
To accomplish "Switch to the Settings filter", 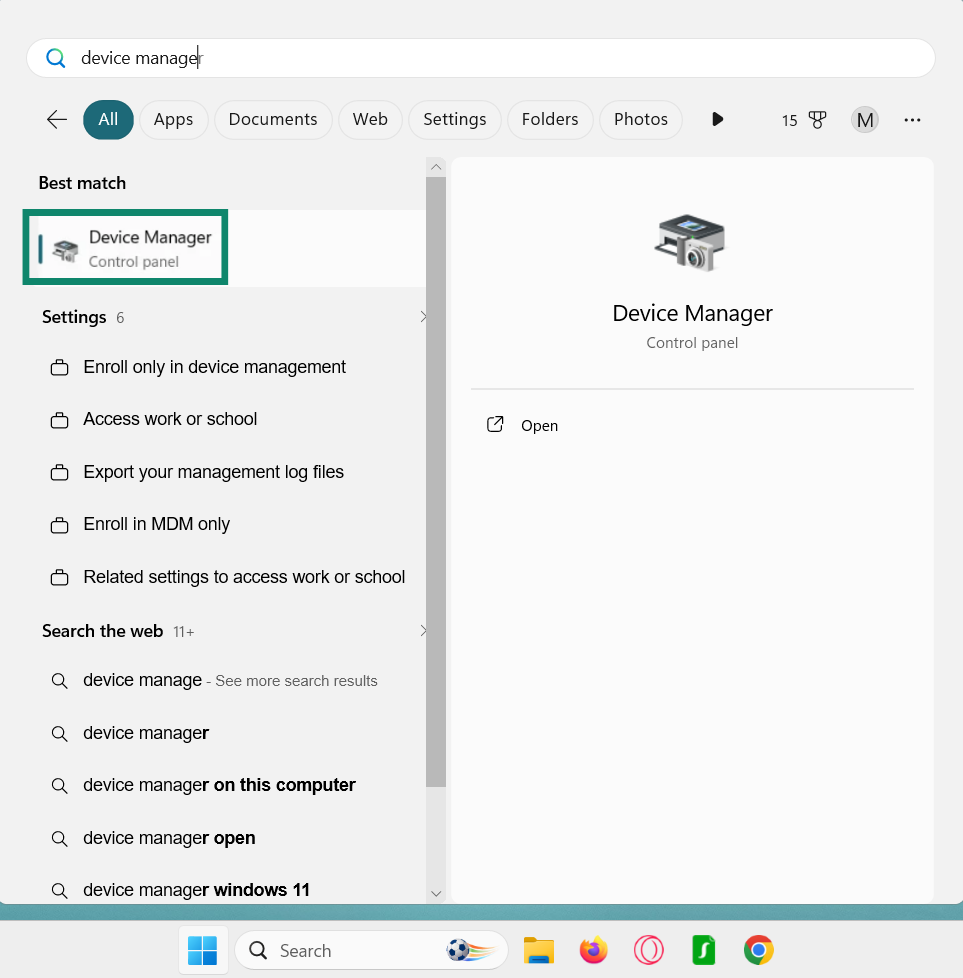I will [455, 119].
